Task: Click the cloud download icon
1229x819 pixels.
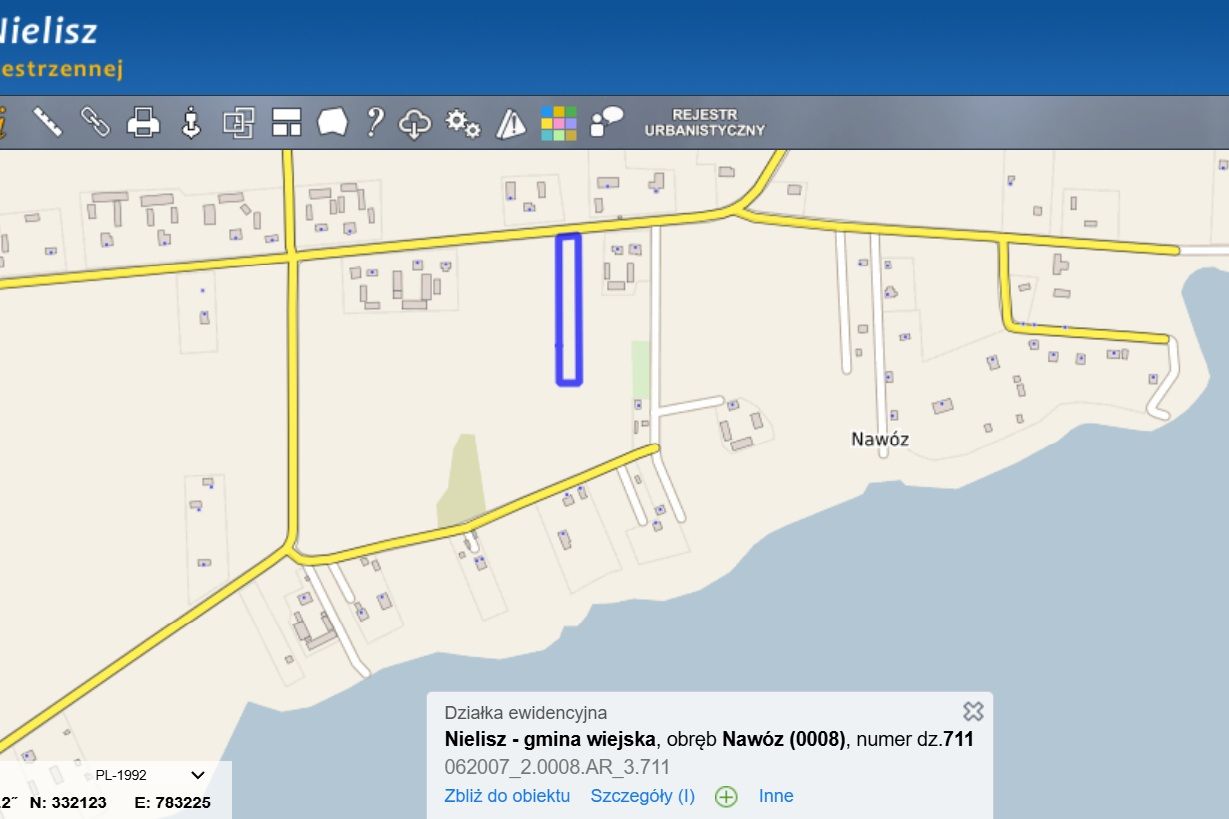Action: 415,123
